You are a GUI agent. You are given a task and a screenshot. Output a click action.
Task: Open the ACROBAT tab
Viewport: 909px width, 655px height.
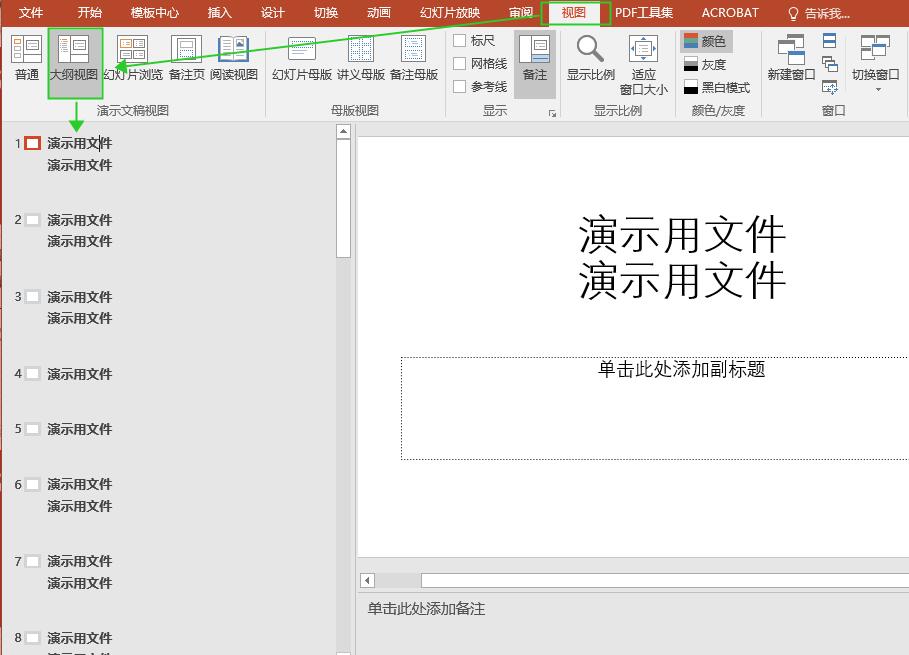pyautogui.click(x=730, y=13)
